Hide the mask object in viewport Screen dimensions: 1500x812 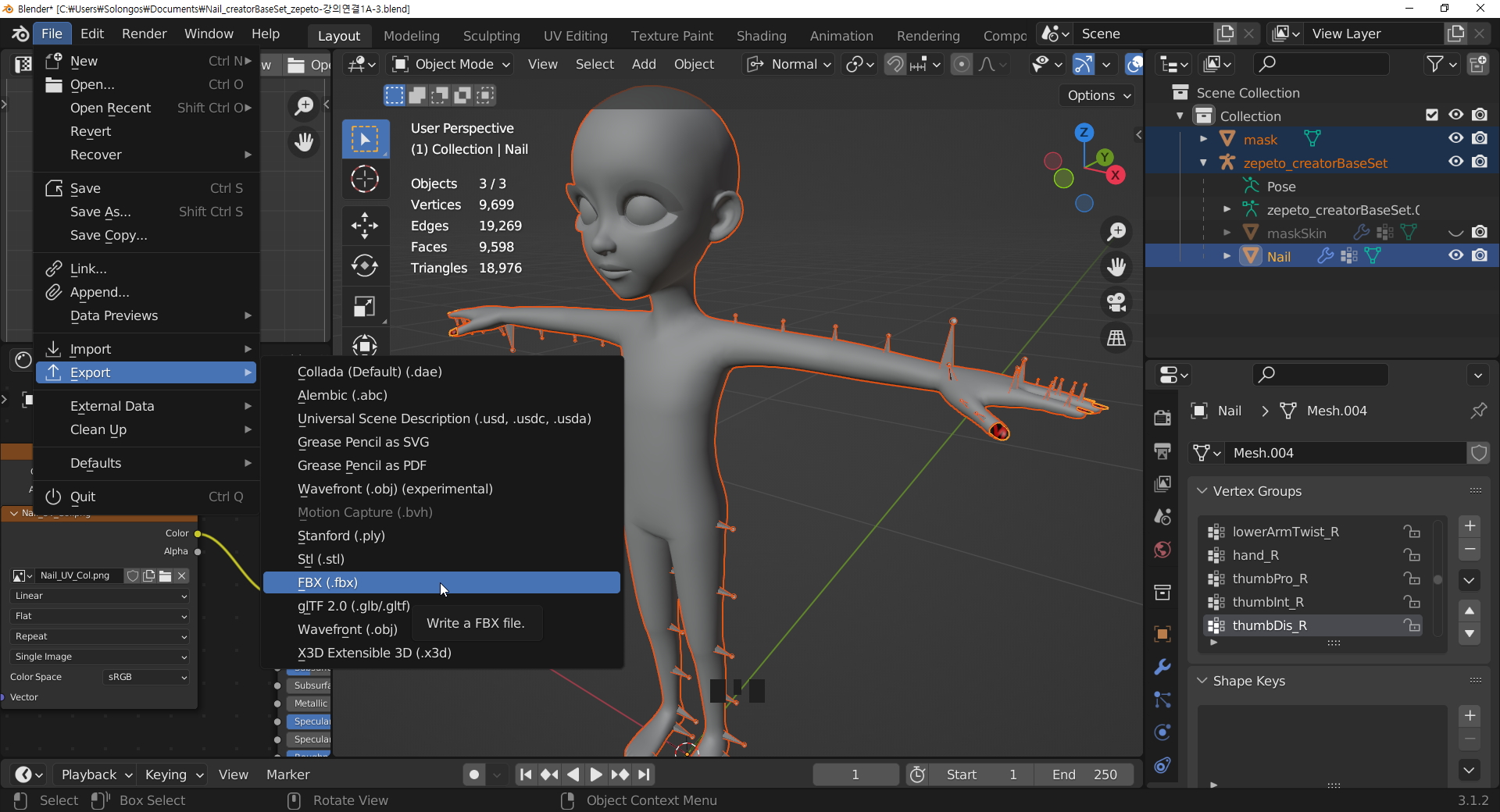click(1456, 138)
